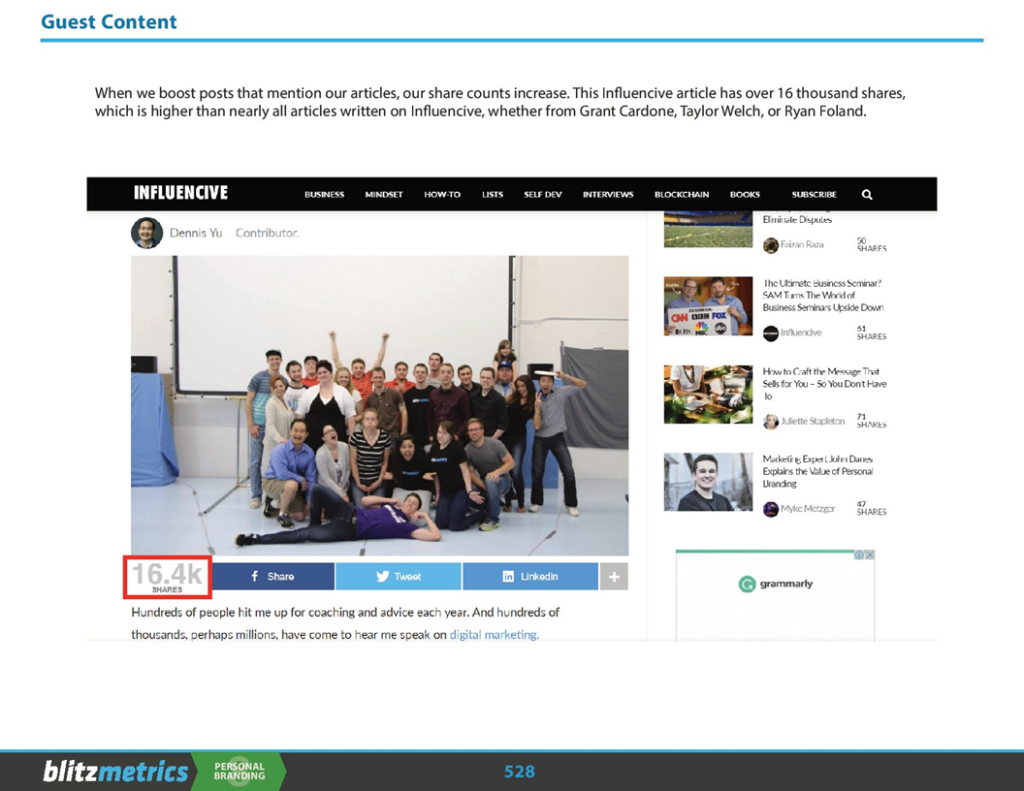Open How to Craft the Message article
Image resolution: width=1024 pixels, height=791 pixels.
824,383
